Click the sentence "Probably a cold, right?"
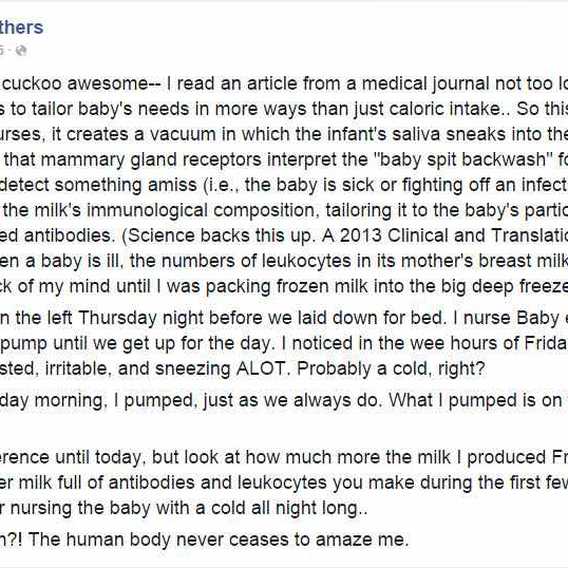Viewport: 568px width, 568px height. (x=391, y=369)
